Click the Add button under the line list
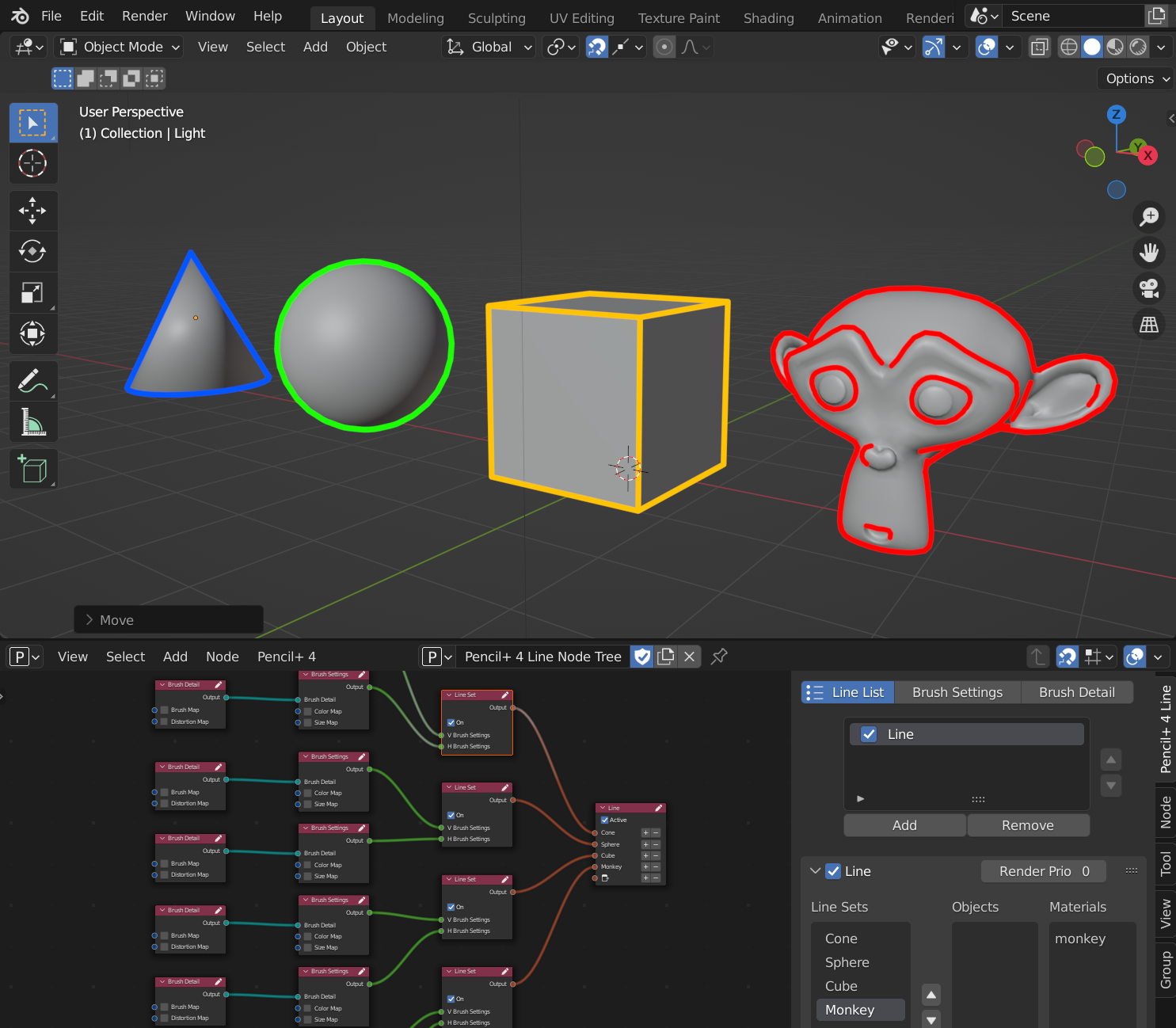Image resolution: width=1176 pixels, height=1028 pixels. [904, 825]
